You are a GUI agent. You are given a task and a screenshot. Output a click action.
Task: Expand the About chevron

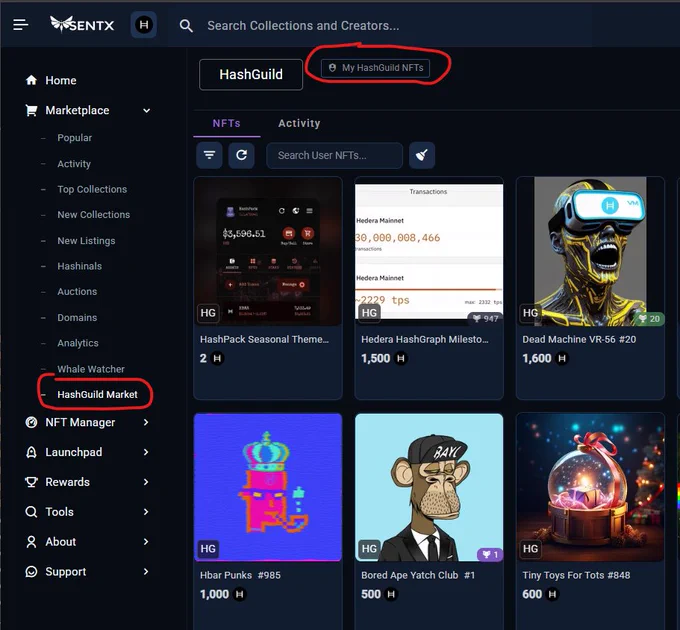click(x=146, y=542)
